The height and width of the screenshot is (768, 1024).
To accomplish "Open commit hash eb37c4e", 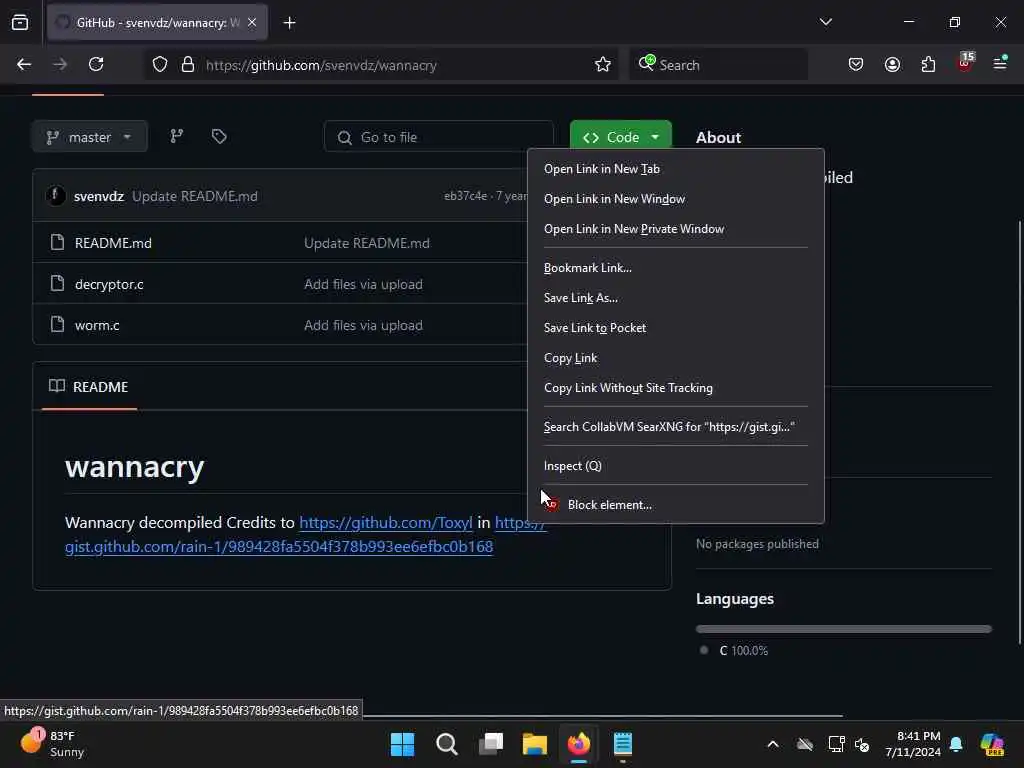I will point(465,196).
